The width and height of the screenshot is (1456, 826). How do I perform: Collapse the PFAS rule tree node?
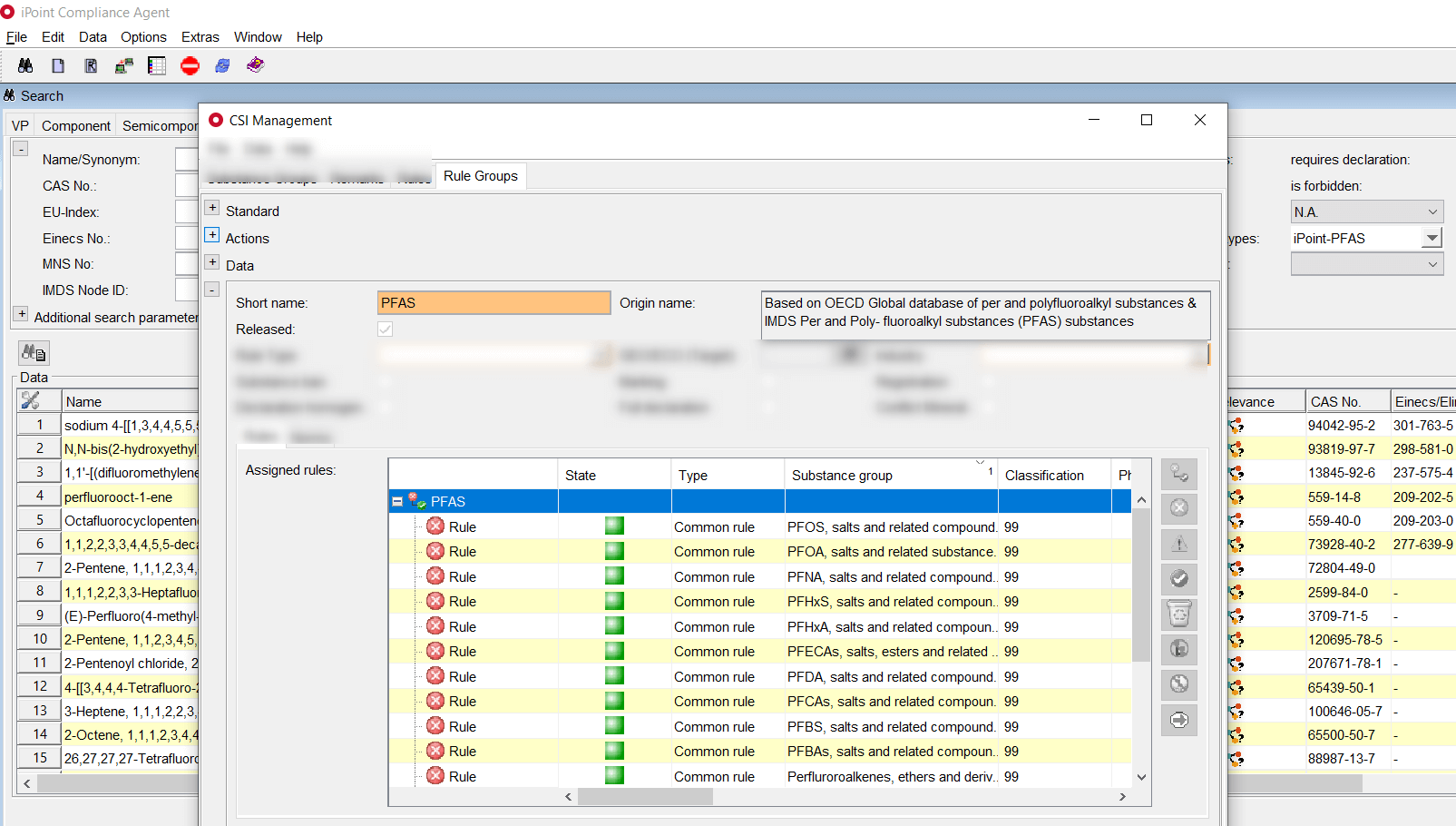(397, 501)
